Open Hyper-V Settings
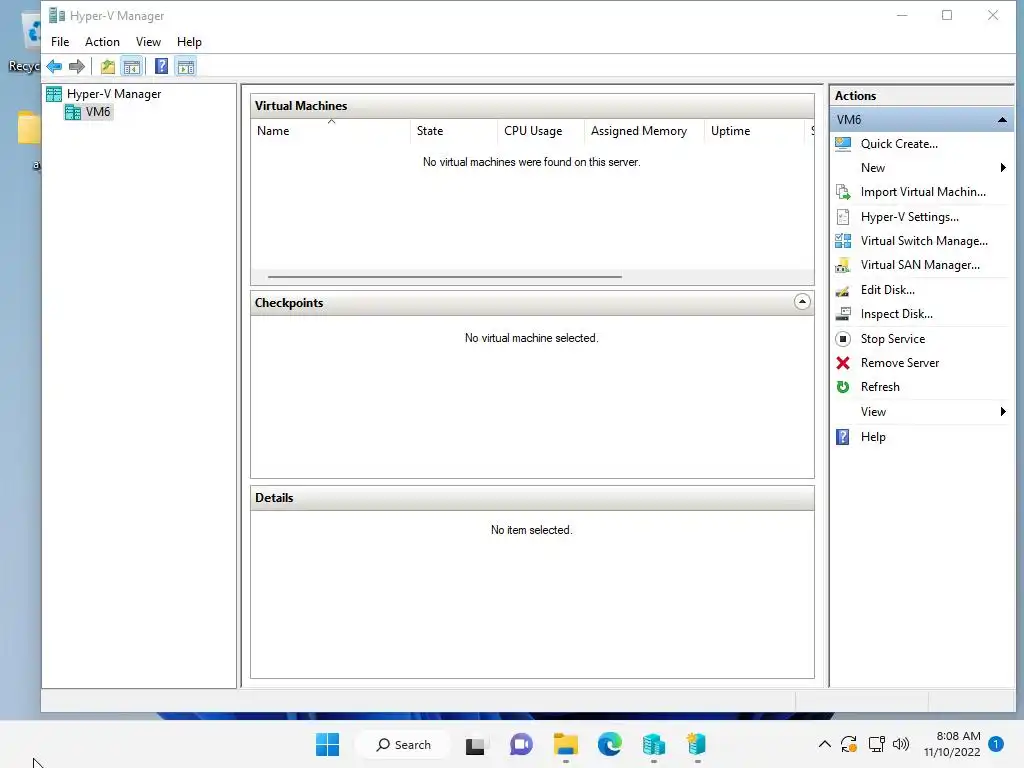Viewport: 1024px width, 768px height. [x=909, y=217]
